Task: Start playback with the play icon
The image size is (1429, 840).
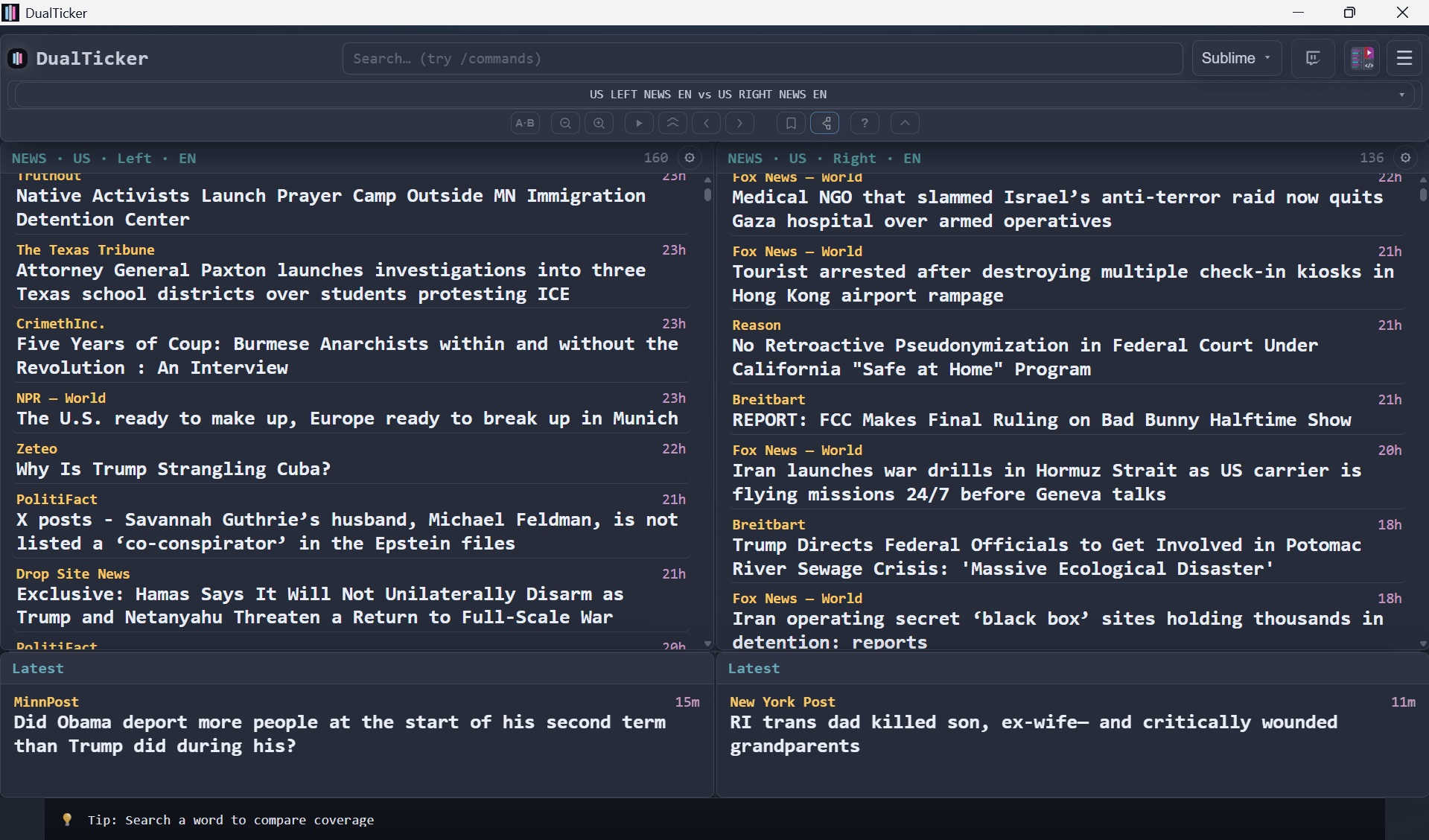Action: coord(638,123)
